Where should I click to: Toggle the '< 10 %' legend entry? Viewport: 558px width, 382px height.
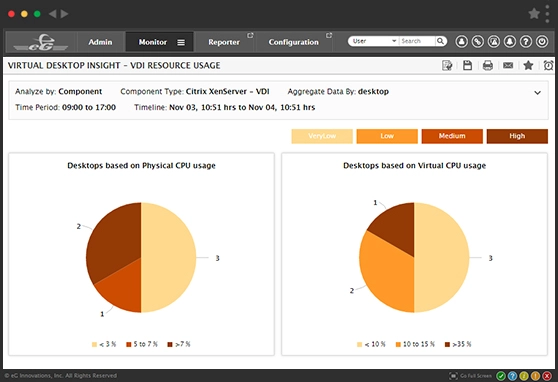pos(371,344)
